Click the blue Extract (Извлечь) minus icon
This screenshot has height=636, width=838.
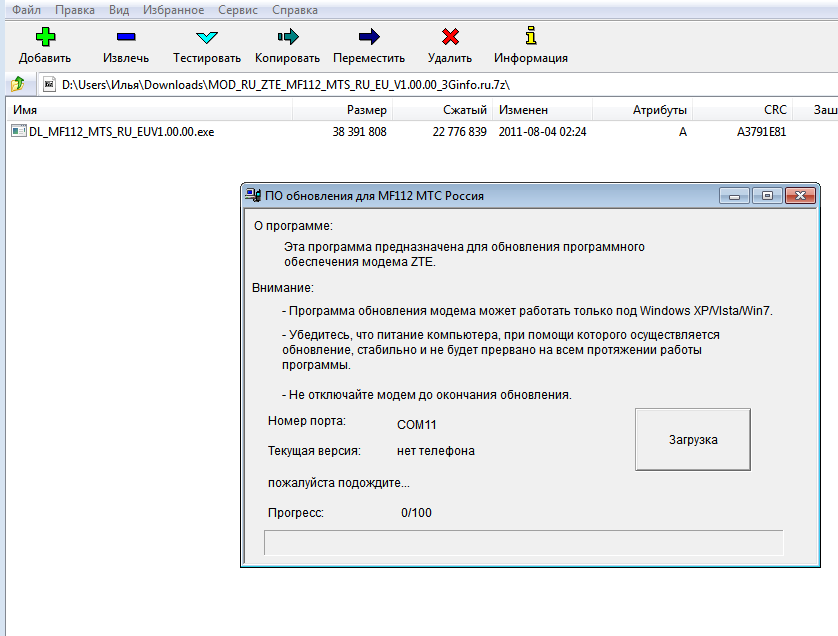(126, 37)
